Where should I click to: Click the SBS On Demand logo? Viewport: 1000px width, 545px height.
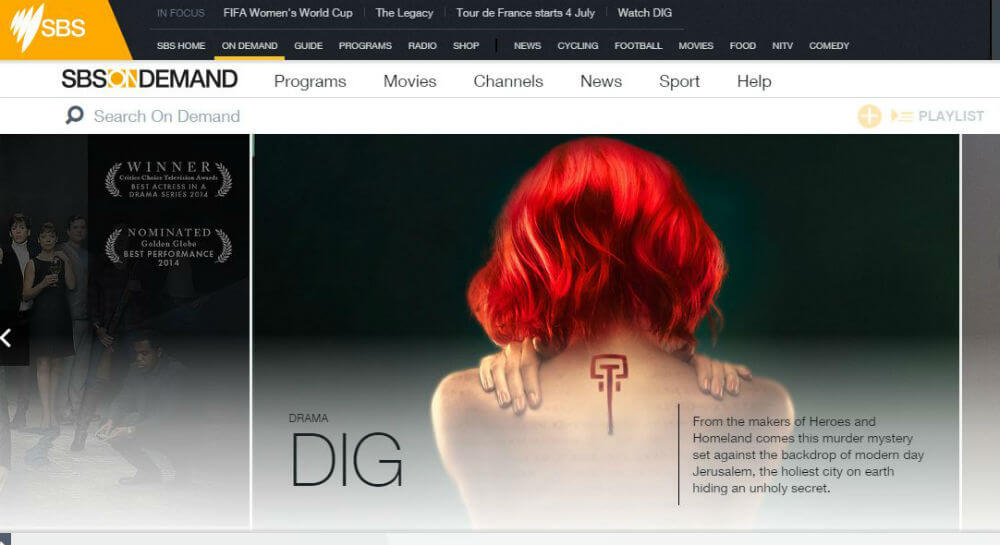150,79
